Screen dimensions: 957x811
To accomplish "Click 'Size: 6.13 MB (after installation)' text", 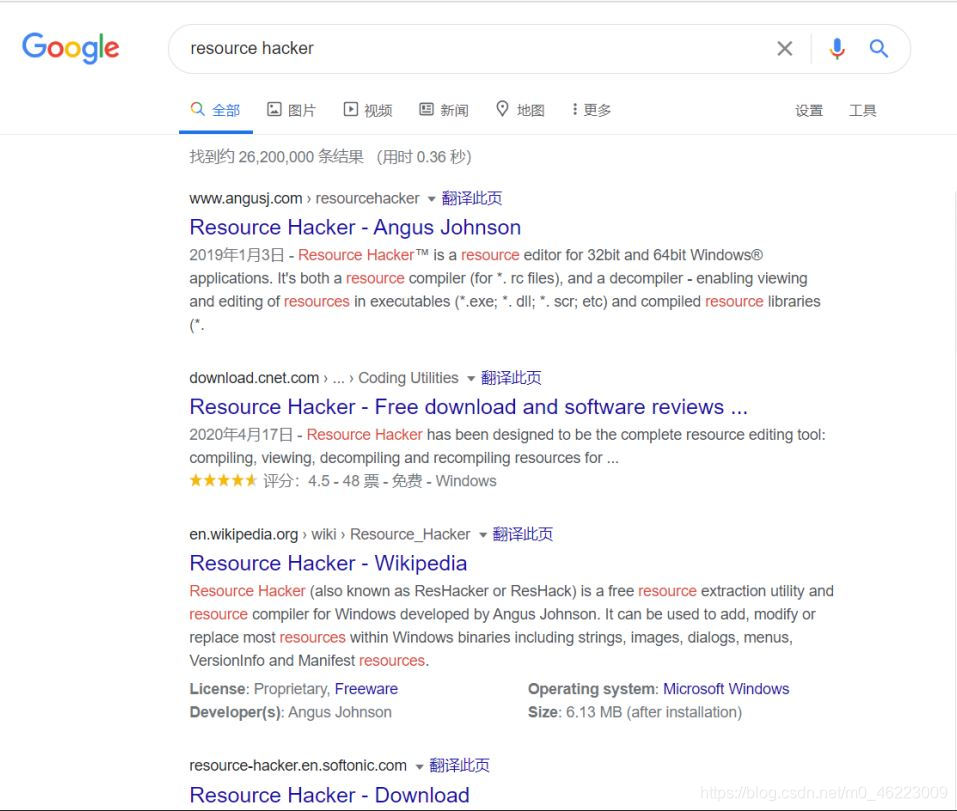I will pos(635,712).
